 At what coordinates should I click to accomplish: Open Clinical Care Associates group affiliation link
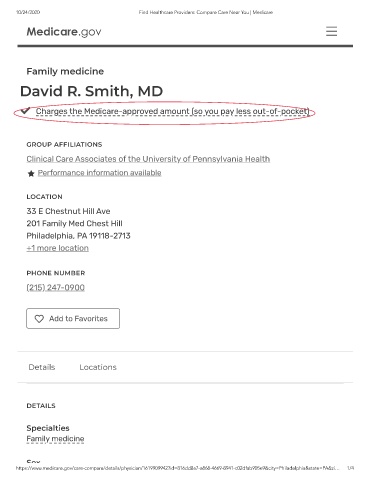point(148,159)
